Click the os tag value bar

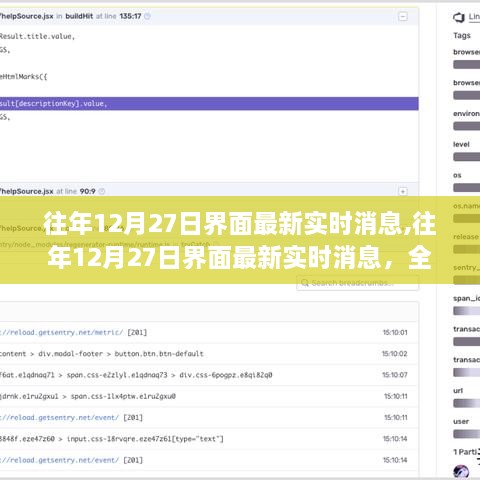(x=467, y=188)
